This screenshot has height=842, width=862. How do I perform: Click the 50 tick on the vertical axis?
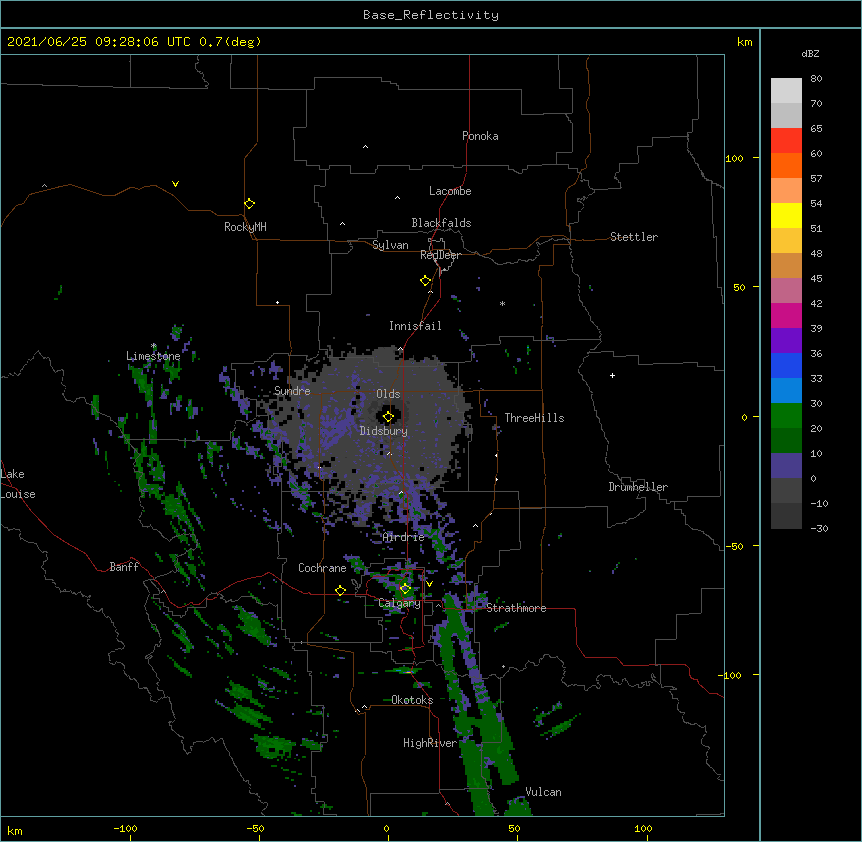739,287
